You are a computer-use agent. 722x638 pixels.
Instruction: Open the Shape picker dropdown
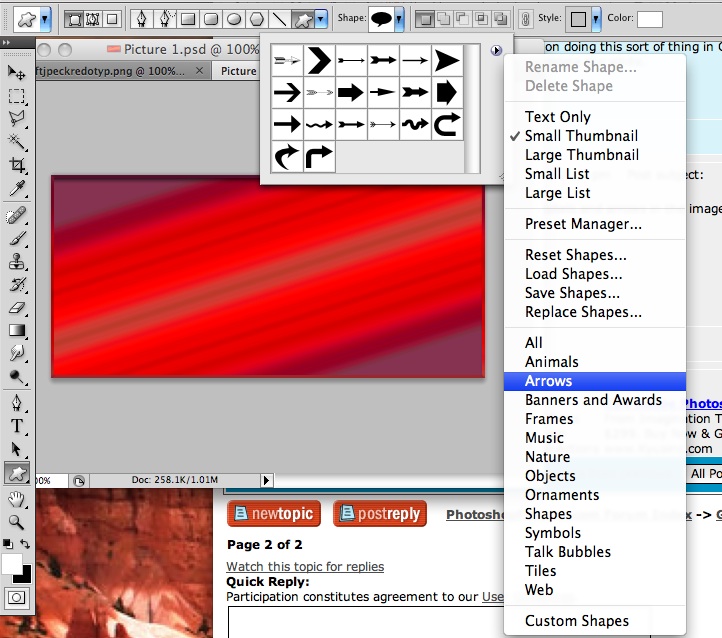tap(400, 18)
